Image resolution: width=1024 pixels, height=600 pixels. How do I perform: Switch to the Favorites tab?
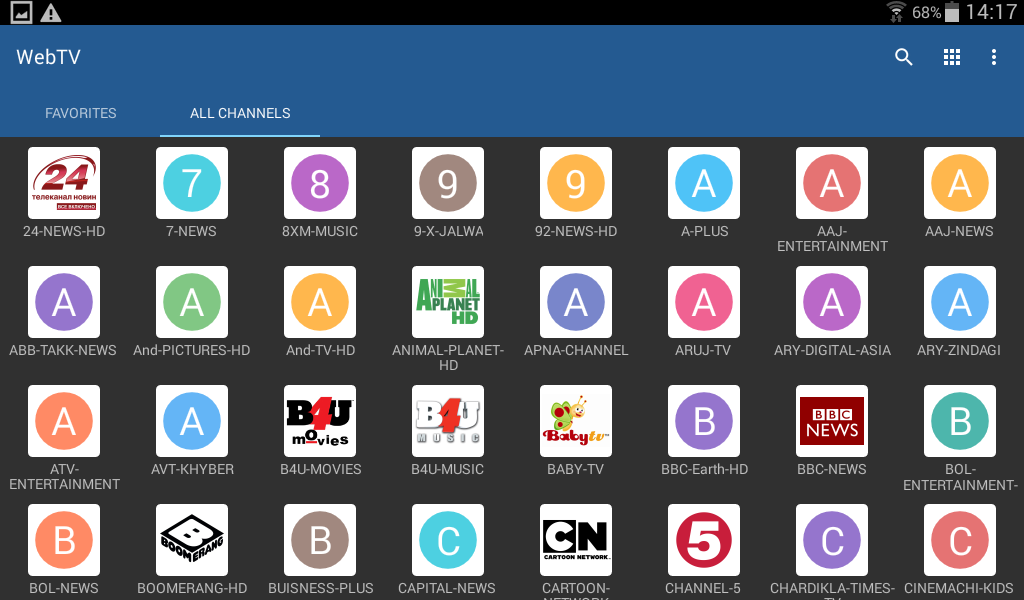tap(80, 113)
